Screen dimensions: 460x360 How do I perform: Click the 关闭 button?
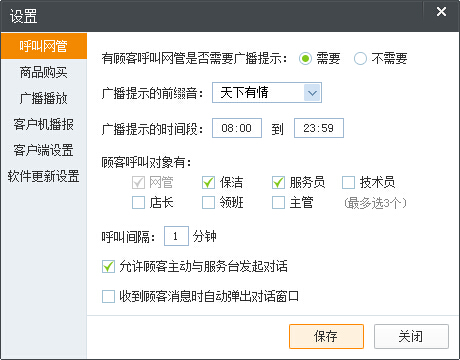point(411,336)
